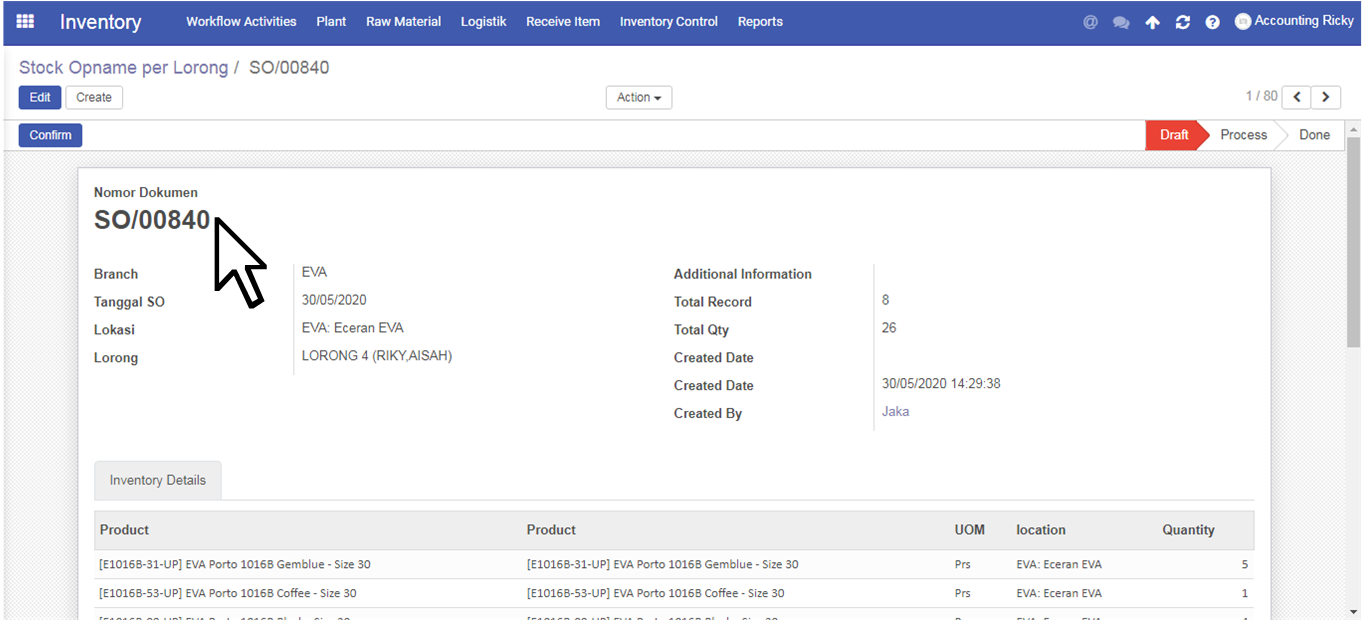Select the Inventory Details tab
The height and width of the screenshot is (621, 1365).
pyautogui.click(x=158, y=480)
